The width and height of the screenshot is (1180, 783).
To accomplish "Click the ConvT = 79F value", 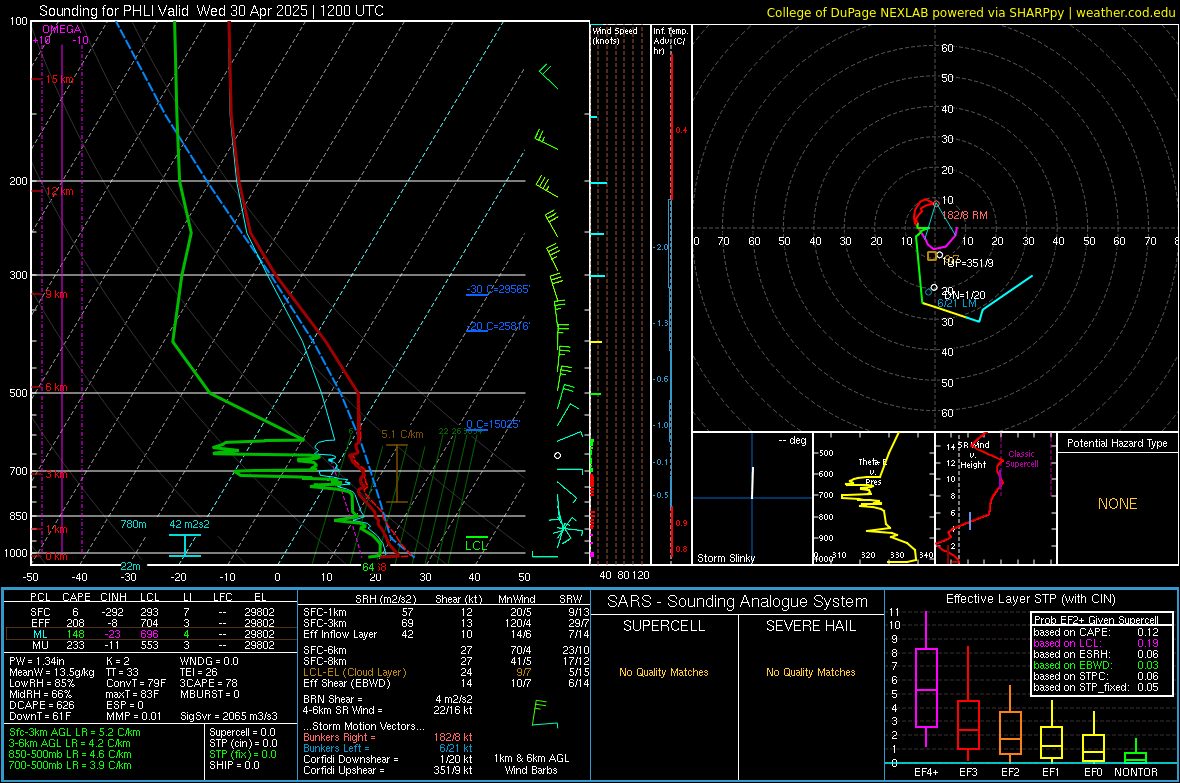I will (x=135, y=683).
